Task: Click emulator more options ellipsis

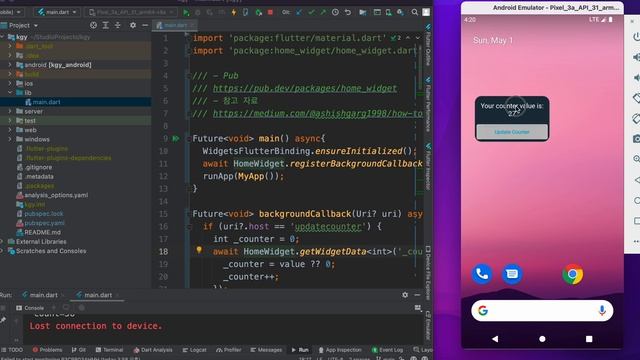Action: (x=636, y=242)
